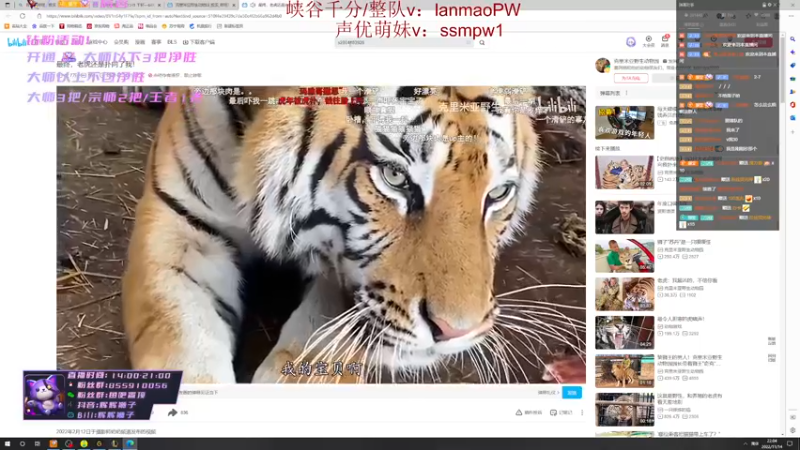Viewport: 800px width, 450px height.
Task: Click the report warning triangle icon
Action: coord(518,412)
